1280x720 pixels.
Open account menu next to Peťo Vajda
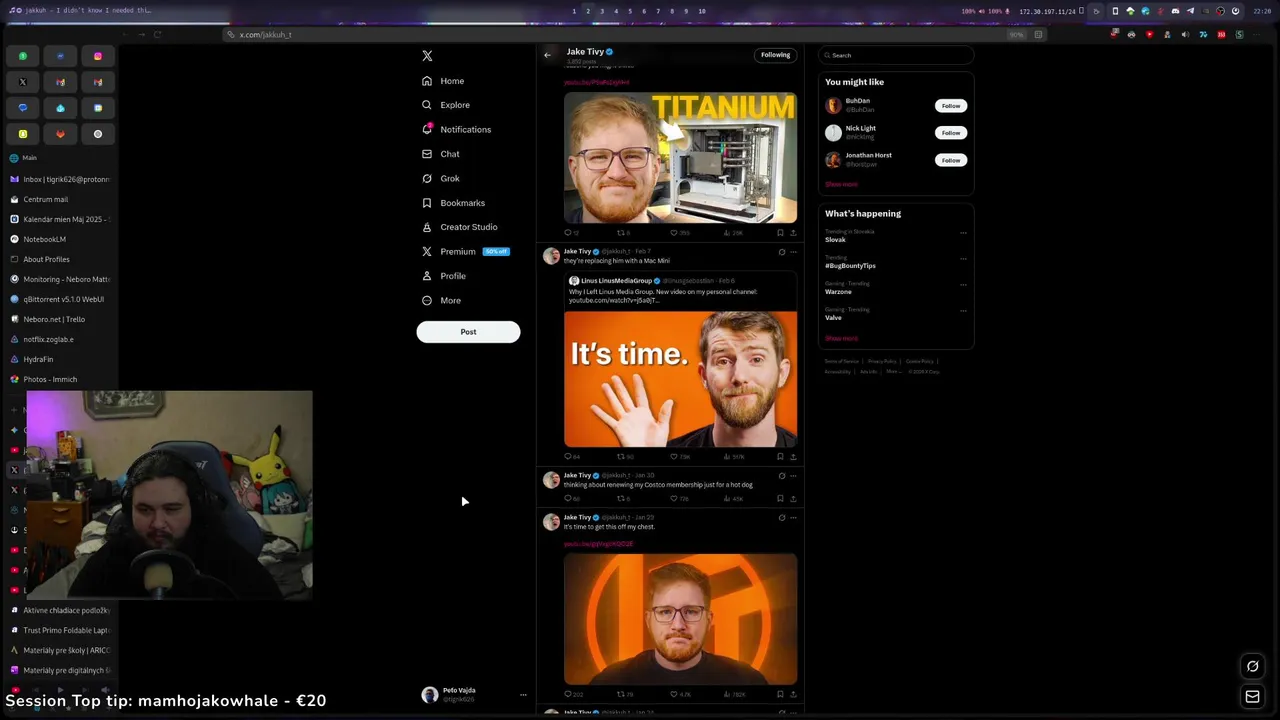(522, 695)
